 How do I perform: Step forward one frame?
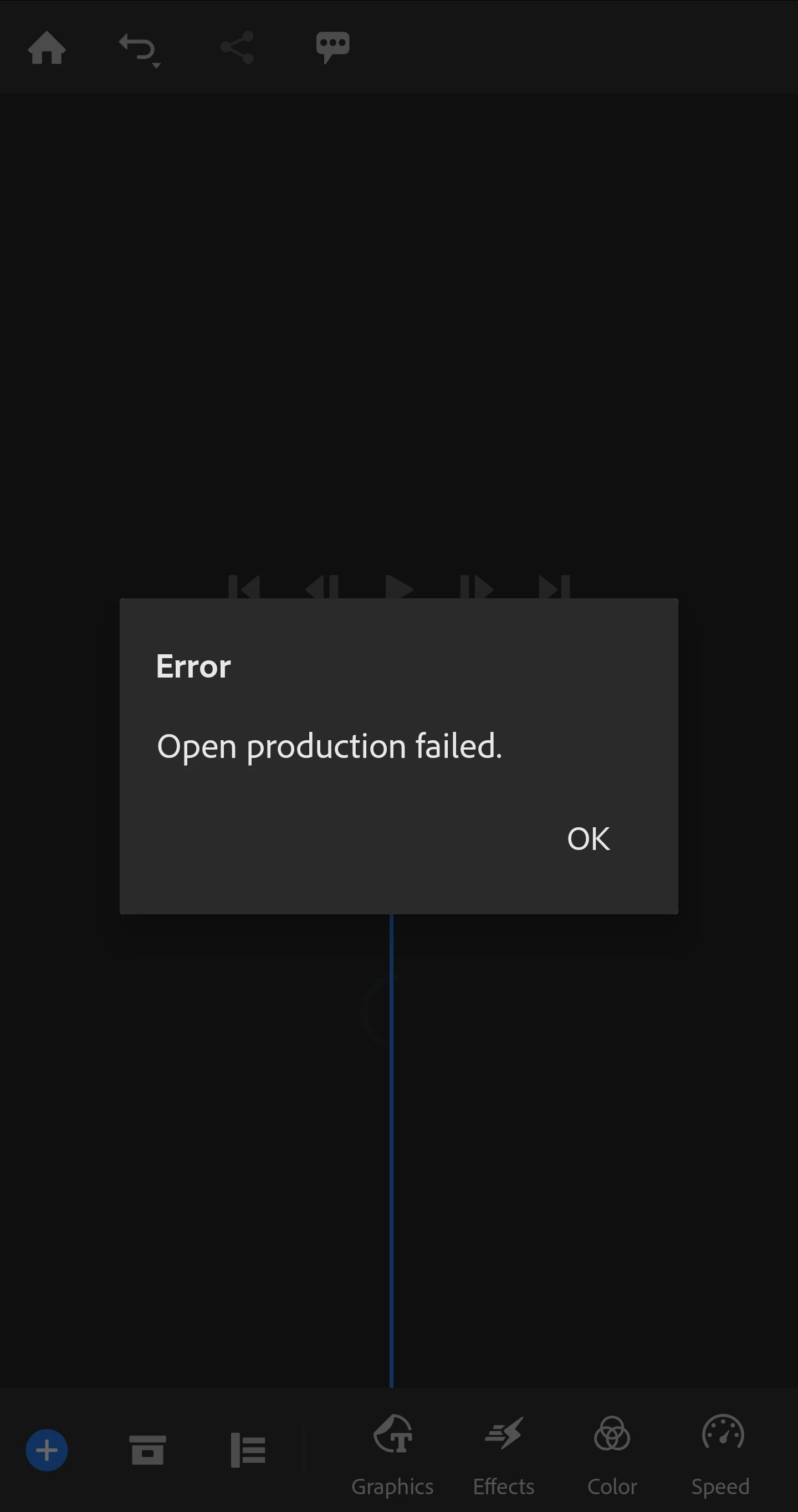coord(477,587)
